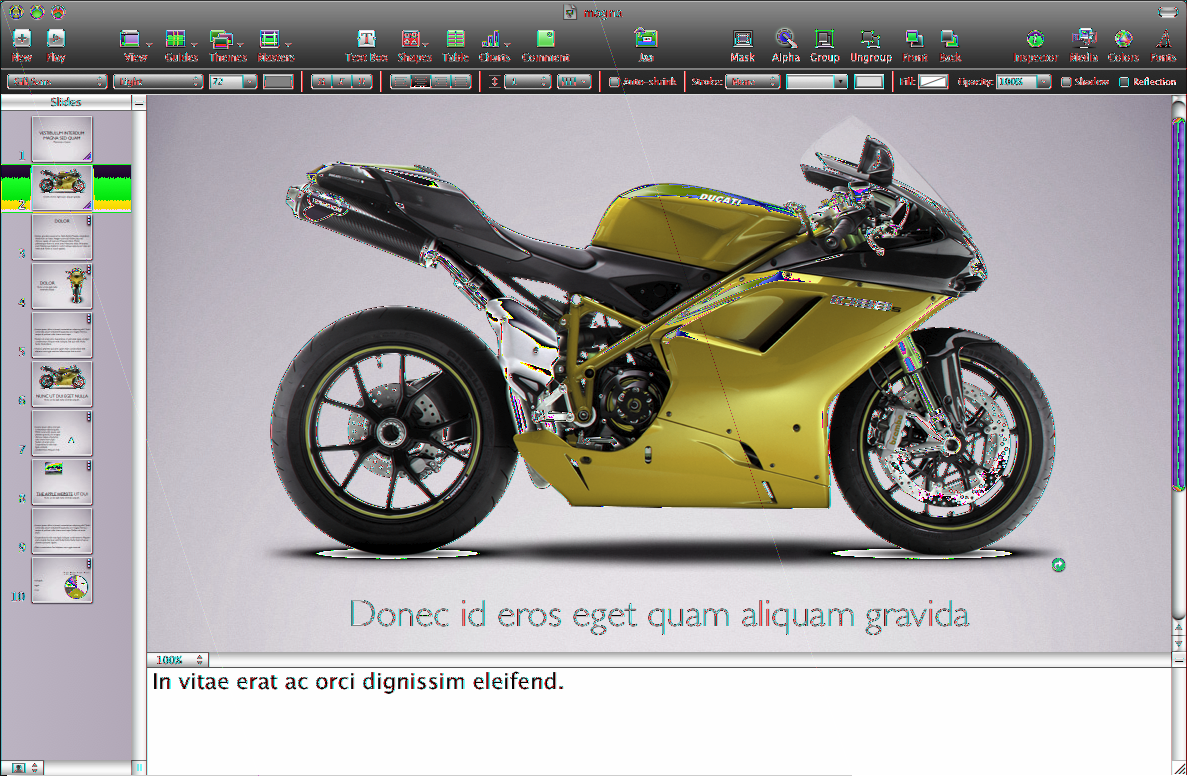Collapse the Slides navigator panel

coord(139,102)
